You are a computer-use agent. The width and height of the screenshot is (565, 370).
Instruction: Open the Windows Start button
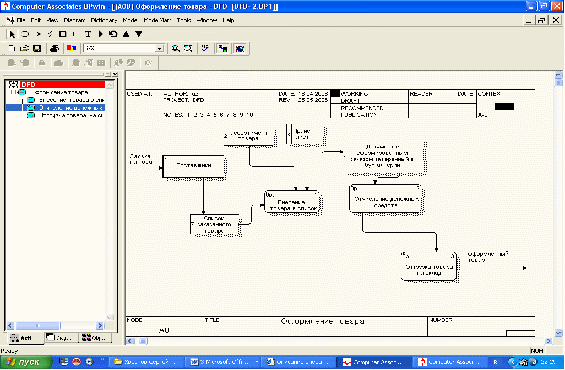click(26, 362)
